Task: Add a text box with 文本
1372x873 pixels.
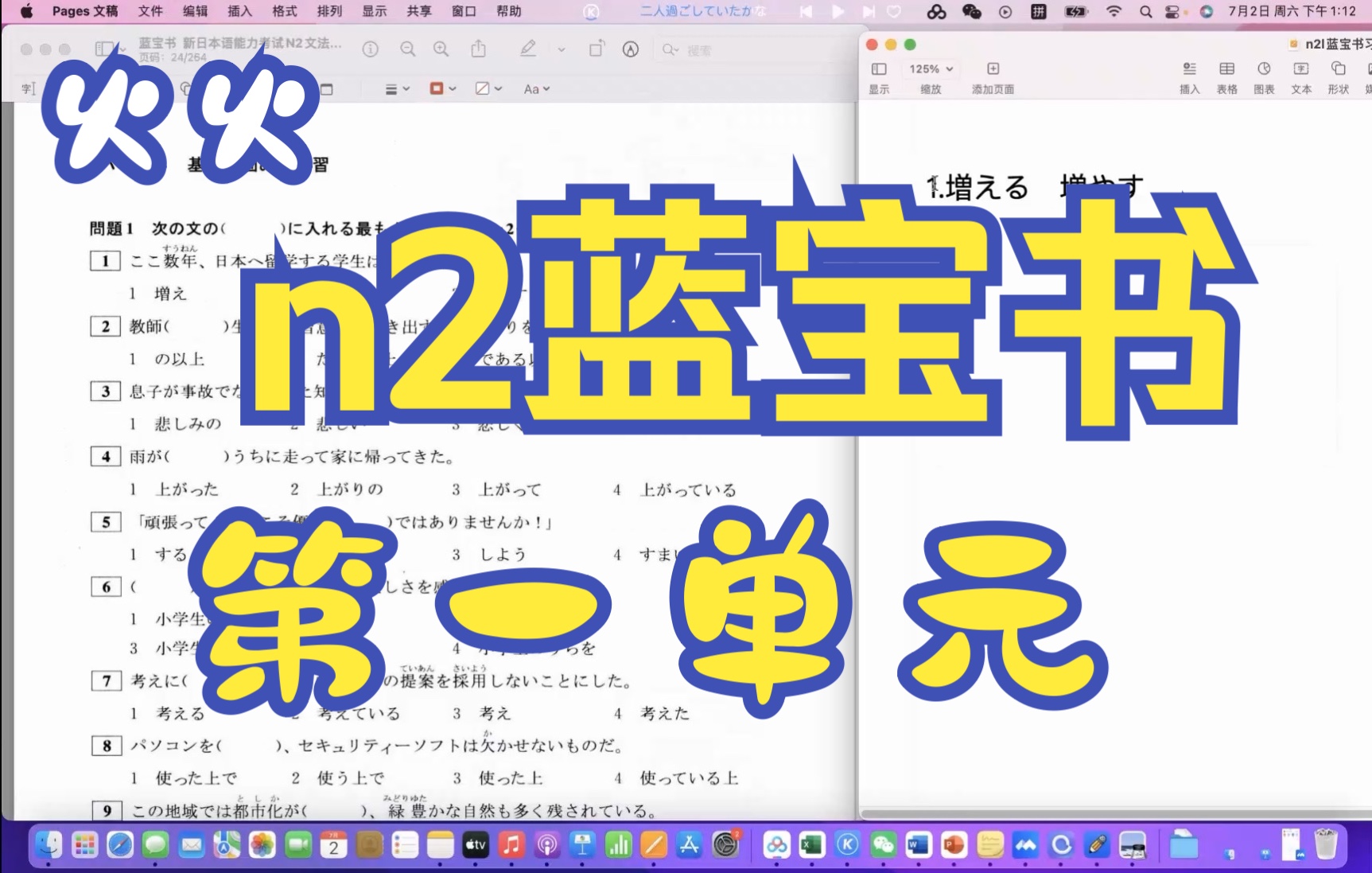Action: (1301, 78)
